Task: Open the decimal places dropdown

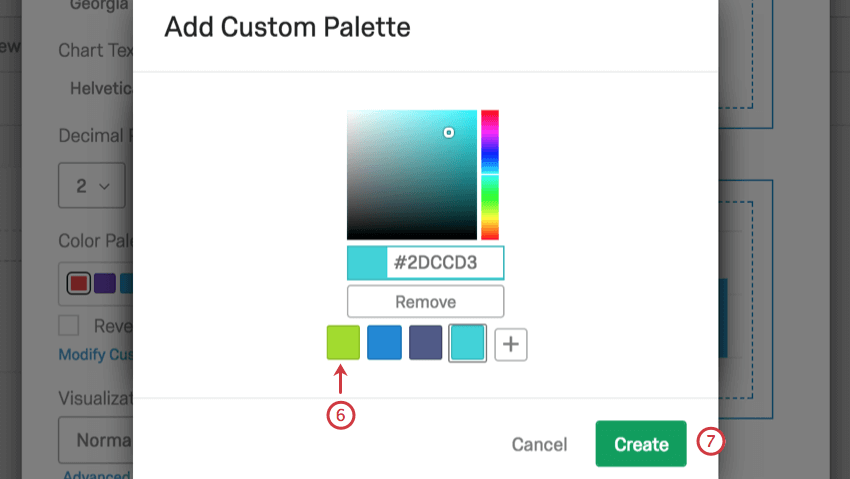Action: 90,185
